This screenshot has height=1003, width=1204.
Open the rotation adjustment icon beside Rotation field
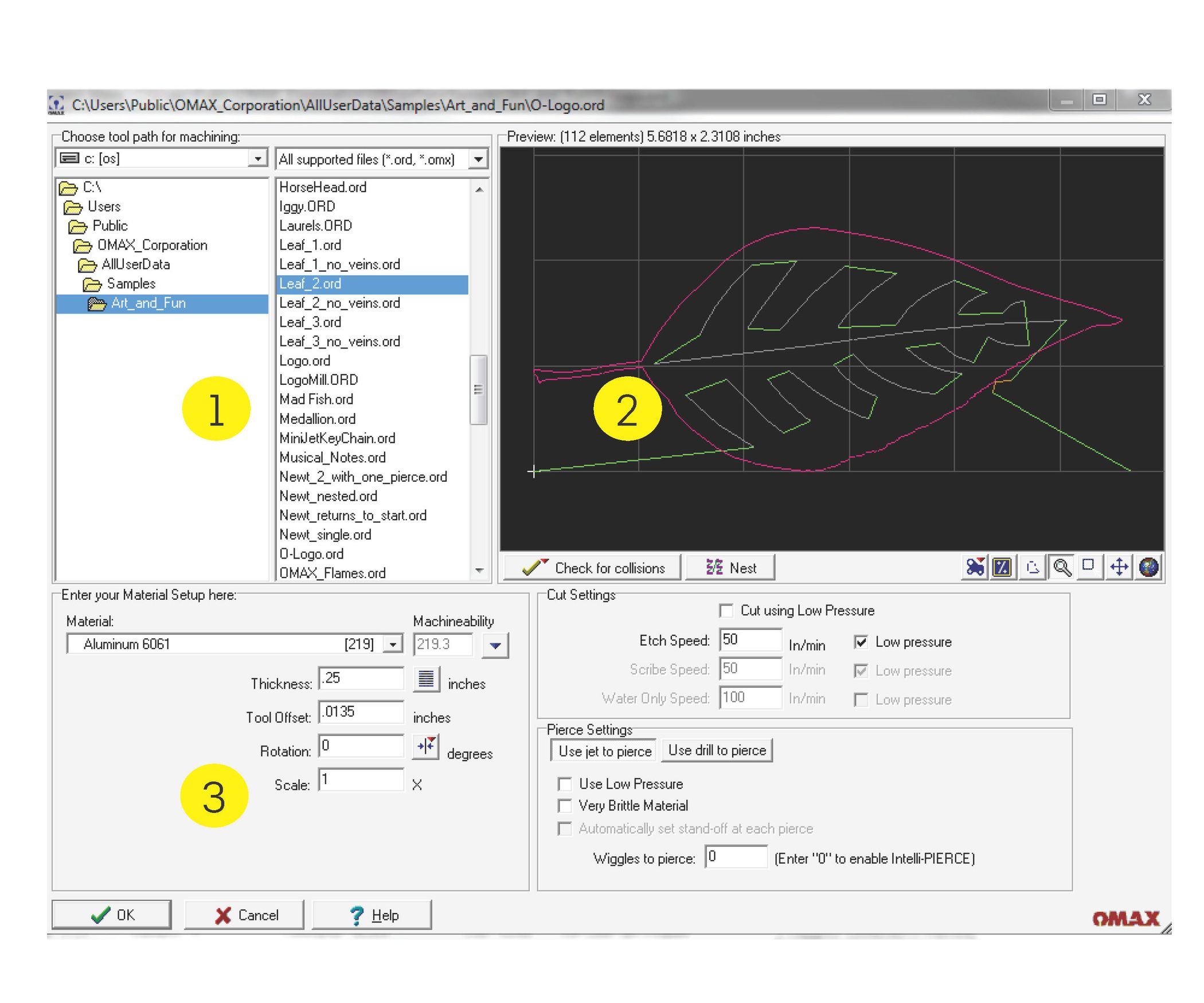pos(427,747)
